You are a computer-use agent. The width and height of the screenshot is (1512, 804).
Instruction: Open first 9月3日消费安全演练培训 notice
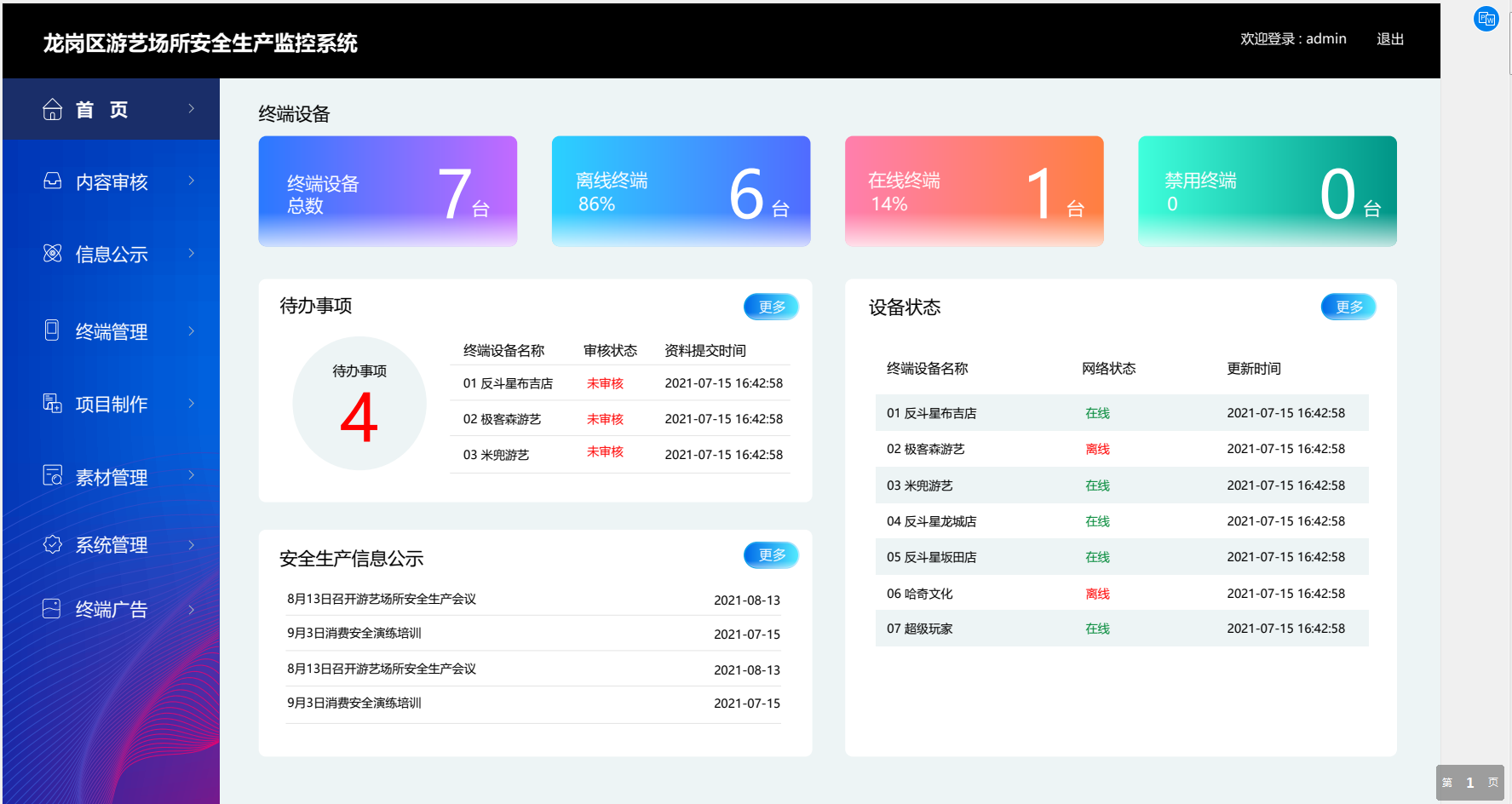(354, 633)
